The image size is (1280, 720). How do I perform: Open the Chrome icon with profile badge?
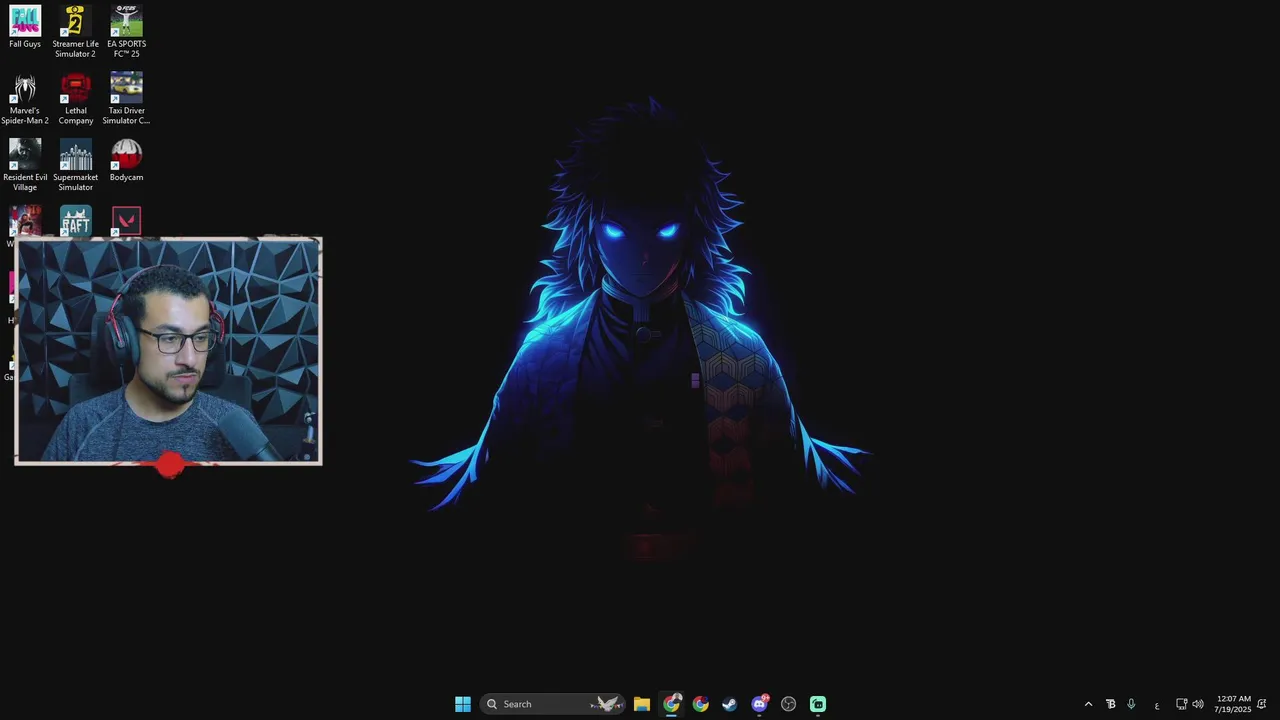click(x=671, y=704)
